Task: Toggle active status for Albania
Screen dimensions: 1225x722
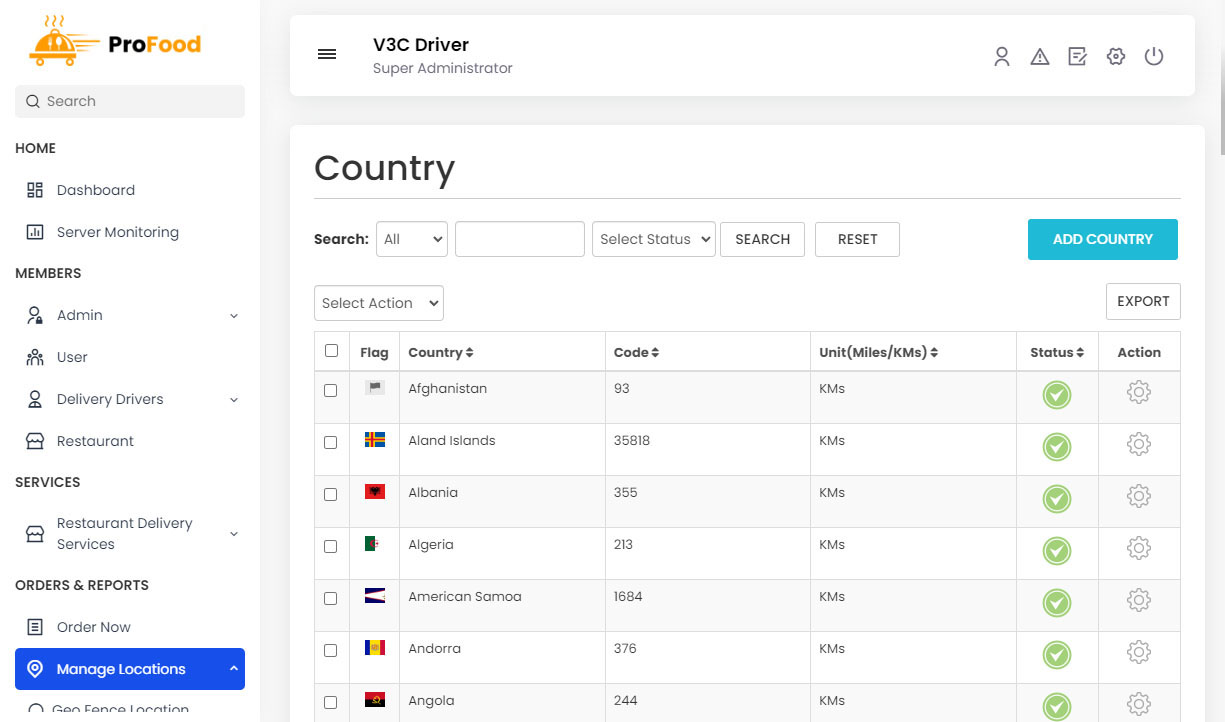Action: (1057, 499)
